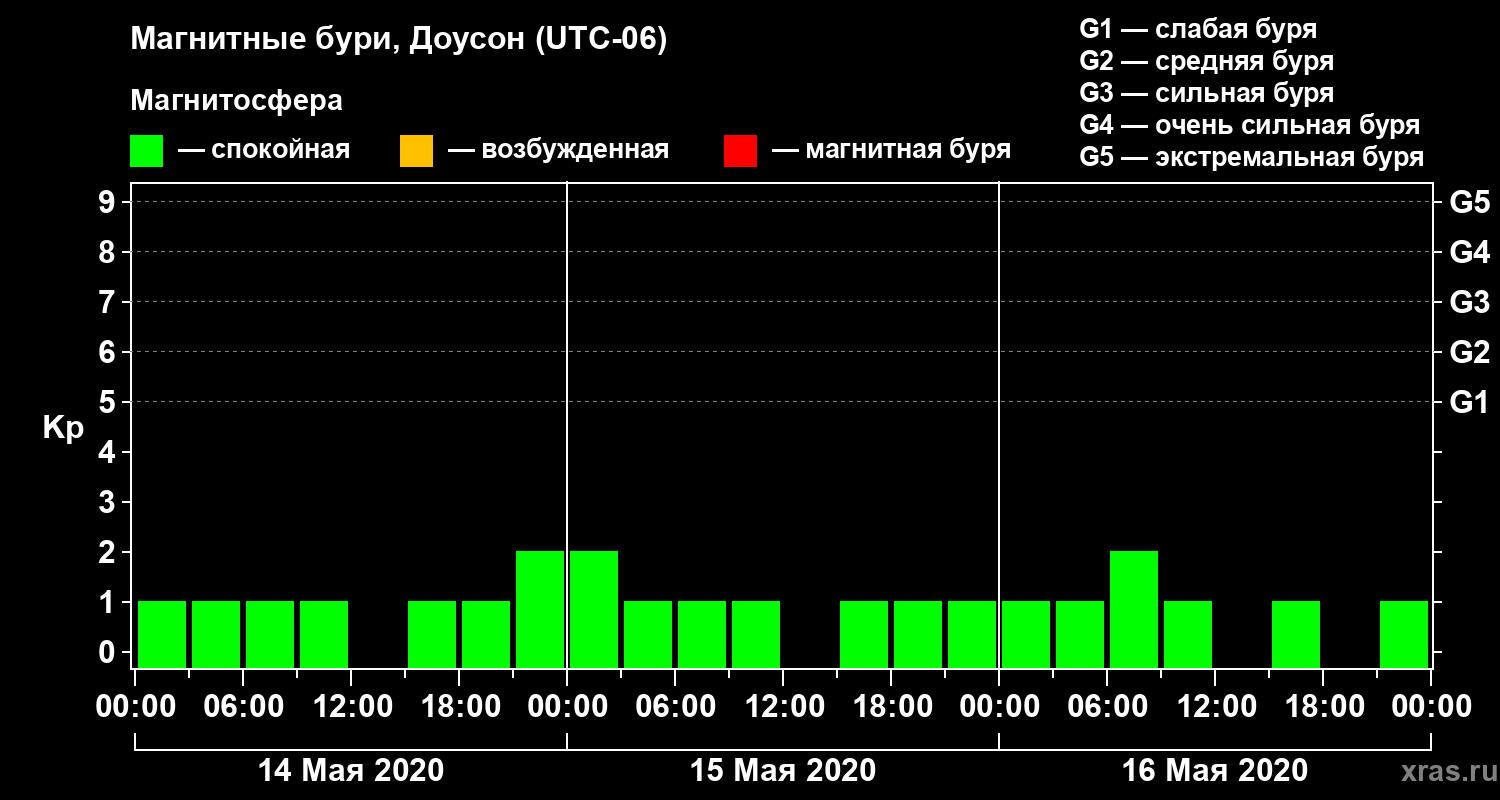The image size is (1500, 800).
Task: Click 'G1 — слабая буря' legend line
Action: pyautogui.click(x=1198, y=28)
